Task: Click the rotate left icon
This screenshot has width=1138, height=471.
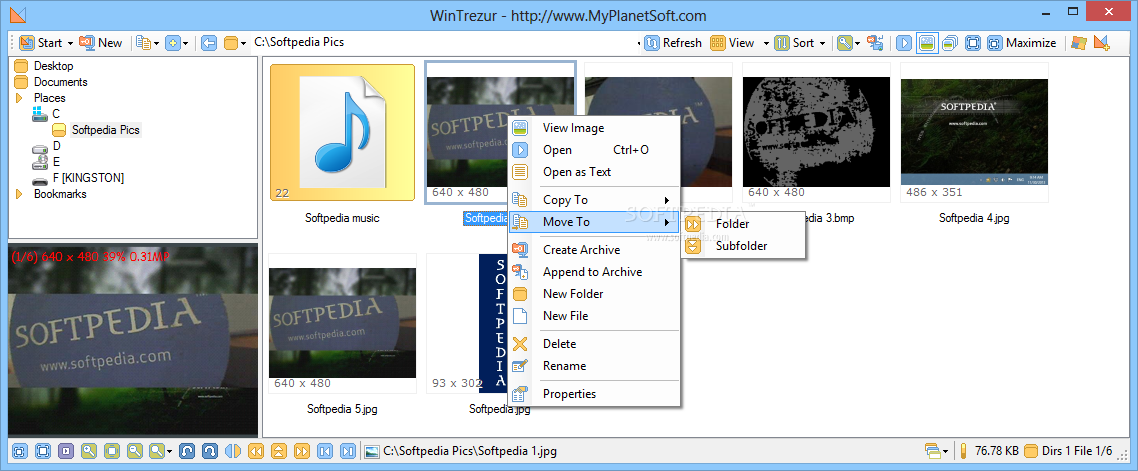Action: tap(187, 451)
